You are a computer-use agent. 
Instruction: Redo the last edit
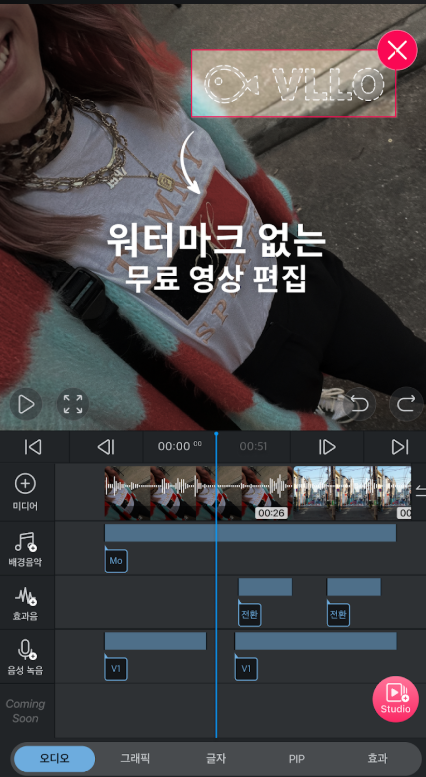point(406,404)
